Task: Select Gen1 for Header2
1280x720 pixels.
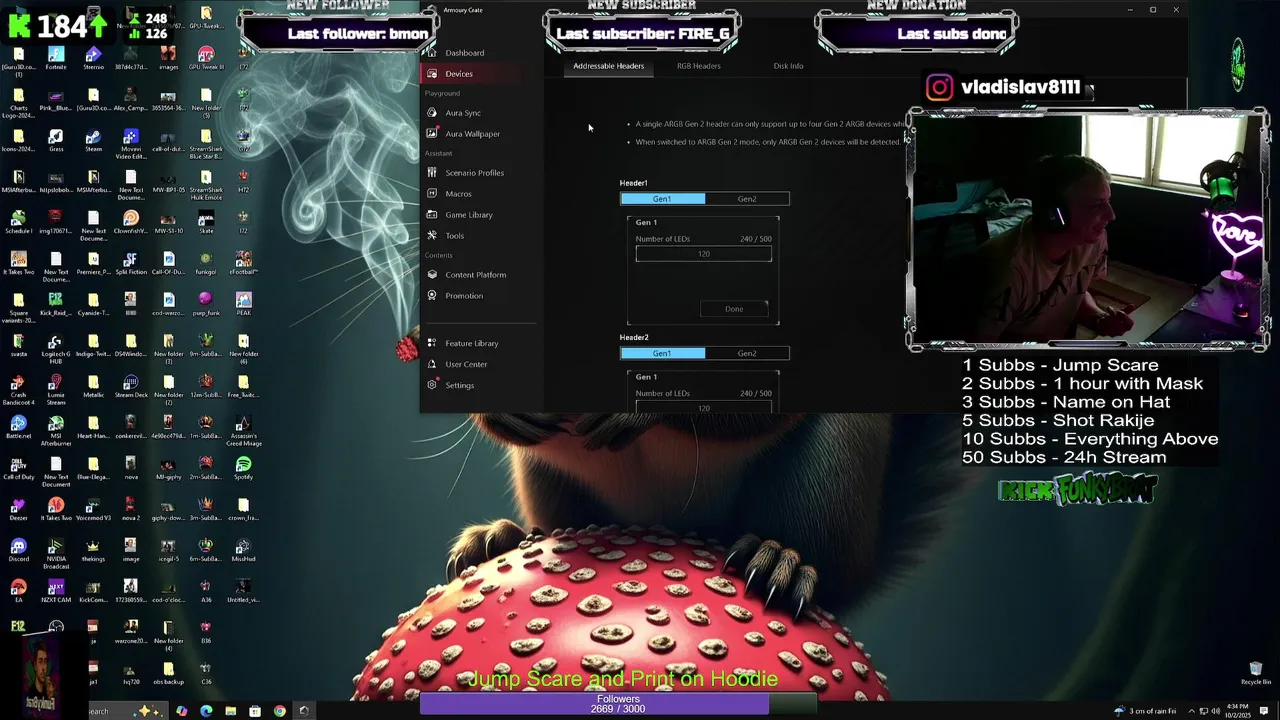Action: coord(662,353)
